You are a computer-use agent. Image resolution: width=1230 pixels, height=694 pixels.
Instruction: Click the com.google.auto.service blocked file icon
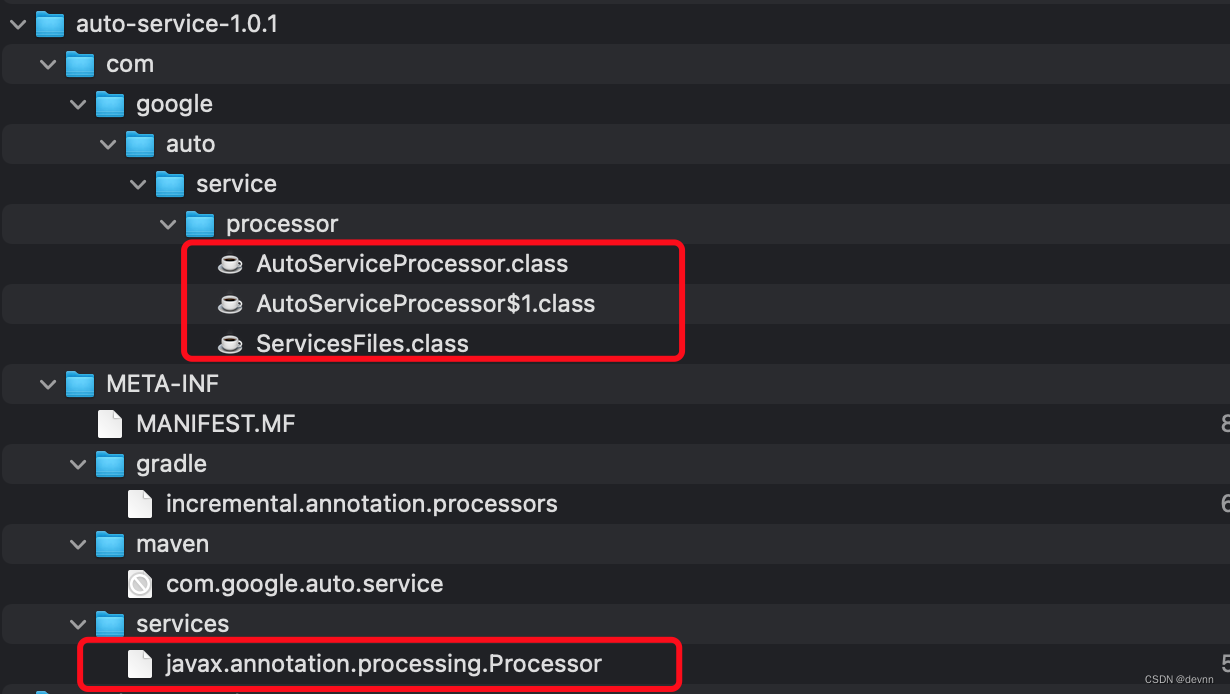click(140, 584)
